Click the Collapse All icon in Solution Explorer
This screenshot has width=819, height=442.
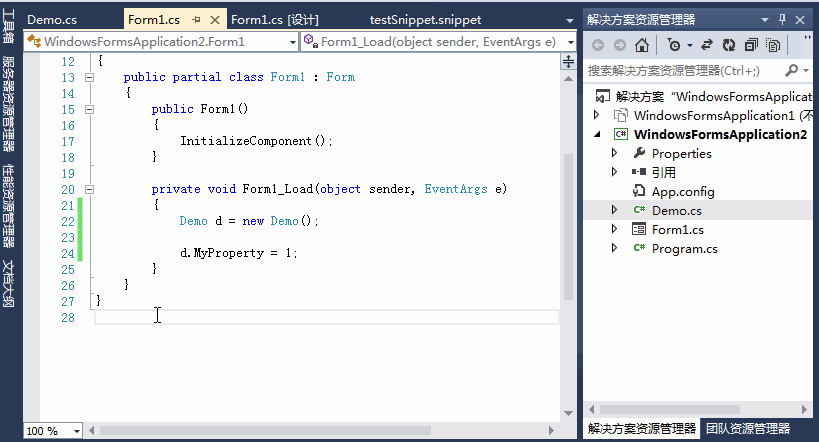(750, 45)
